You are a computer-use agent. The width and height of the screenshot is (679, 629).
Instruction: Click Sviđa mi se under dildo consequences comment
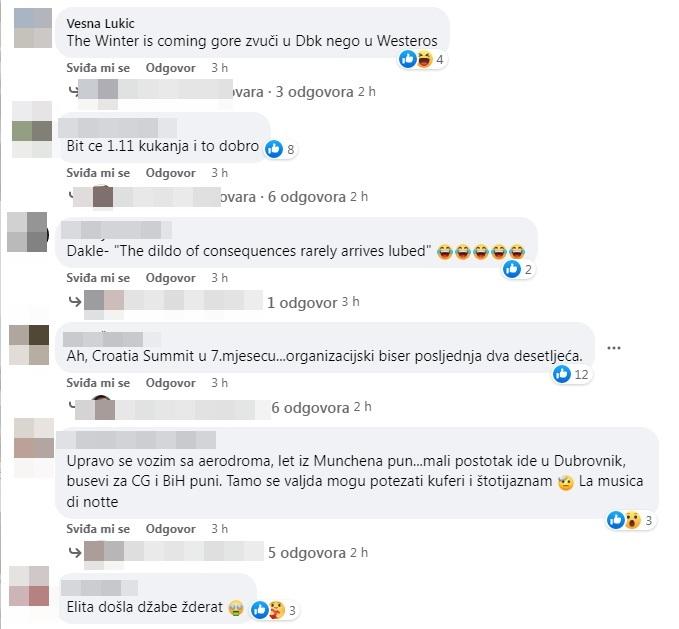[x=98, y=278]
